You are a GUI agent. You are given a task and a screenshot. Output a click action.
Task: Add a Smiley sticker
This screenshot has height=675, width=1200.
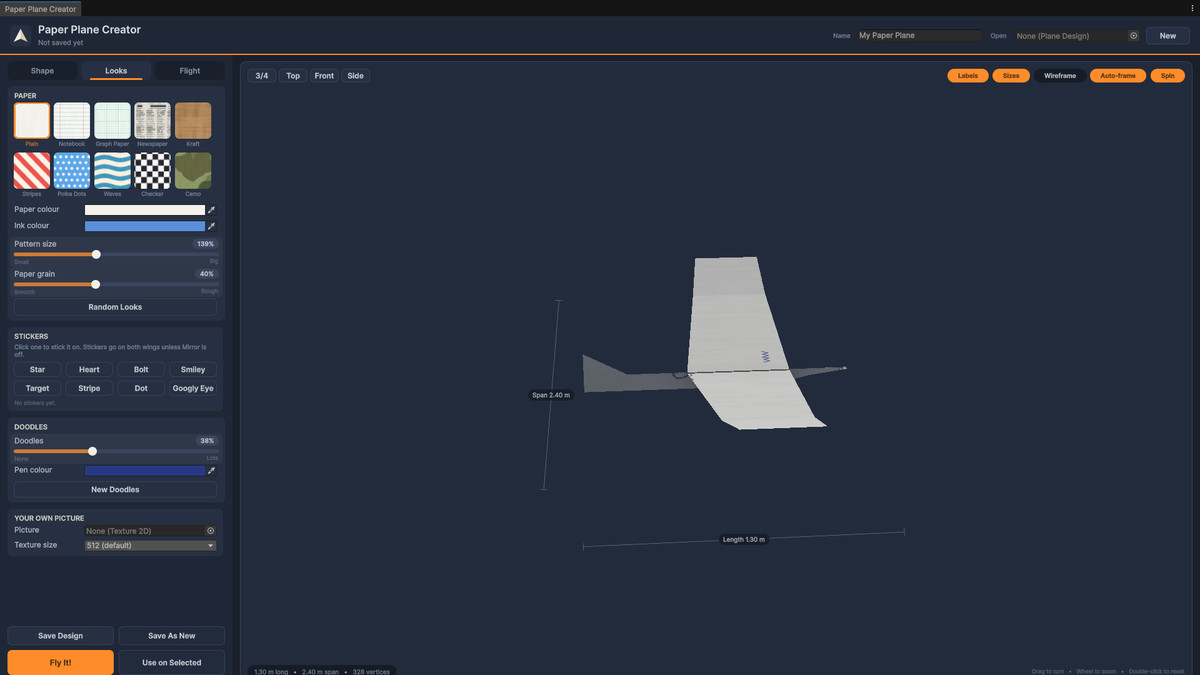[x=193, y=370]
